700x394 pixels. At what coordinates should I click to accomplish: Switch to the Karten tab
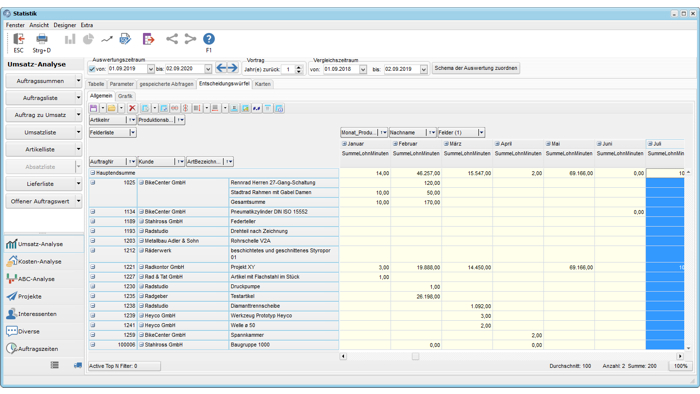pos(263,84)
